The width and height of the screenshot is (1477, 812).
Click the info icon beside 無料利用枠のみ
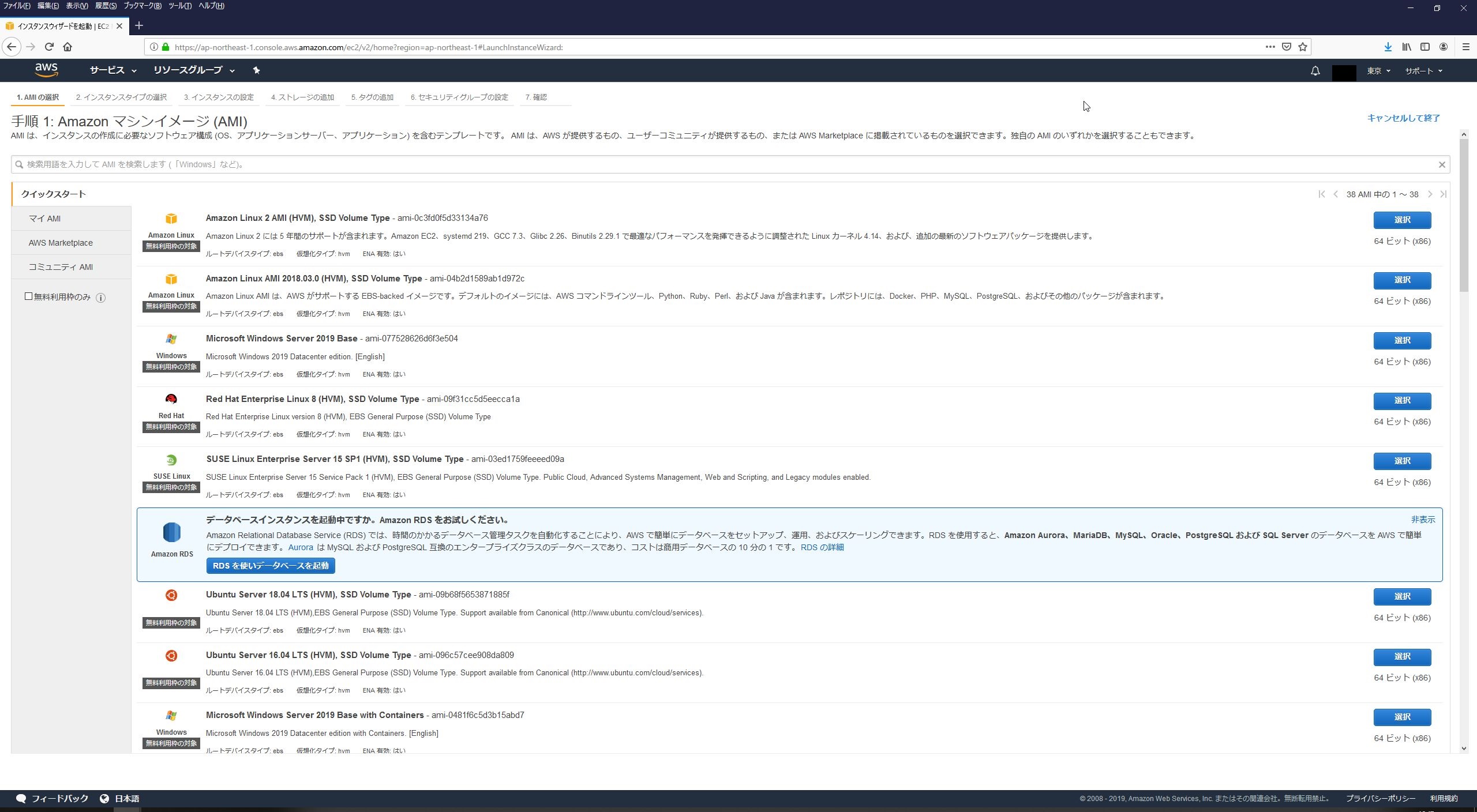(x=101, y=298)
